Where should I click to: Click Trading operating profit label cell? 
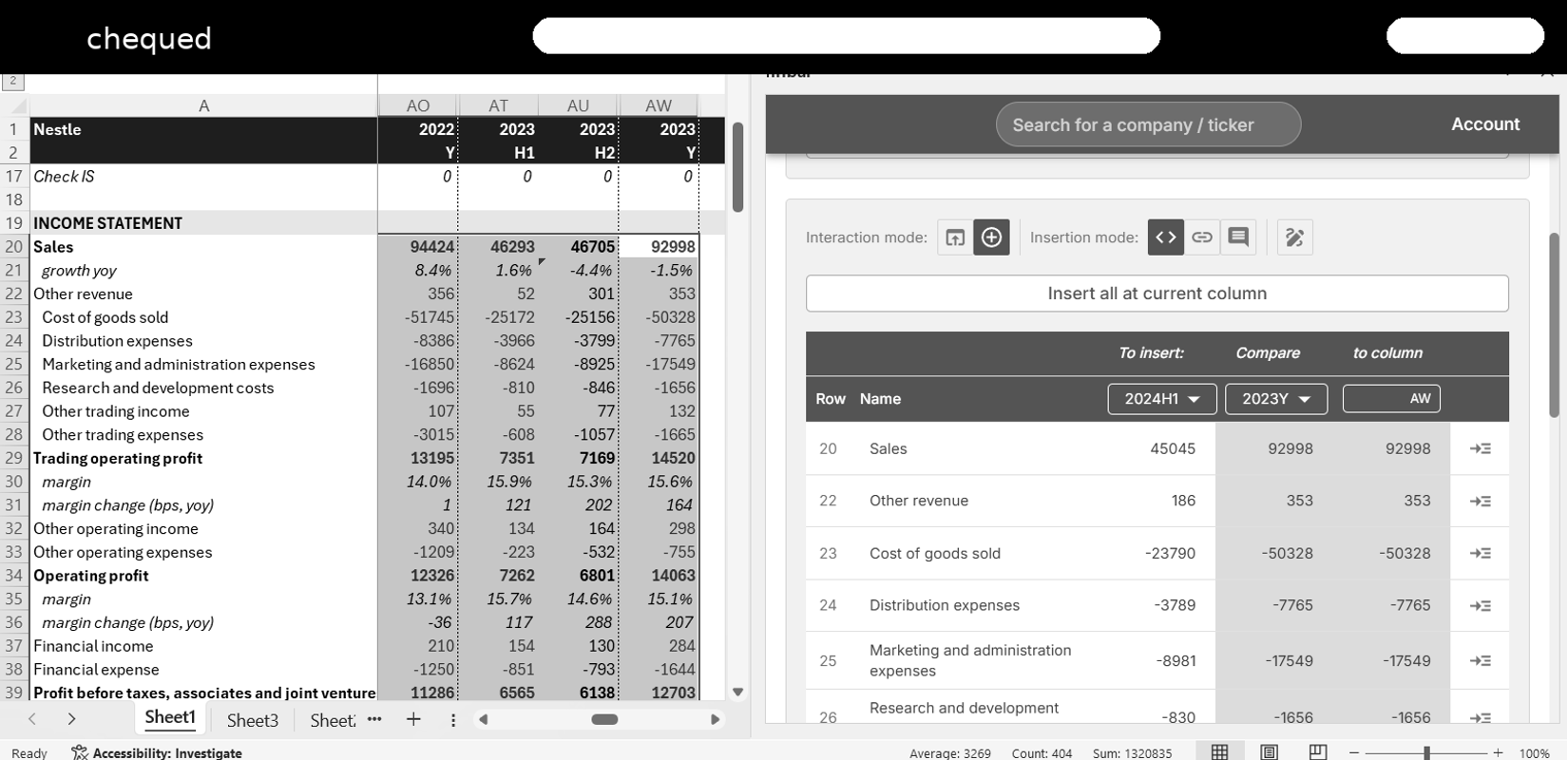click(203, 458)
